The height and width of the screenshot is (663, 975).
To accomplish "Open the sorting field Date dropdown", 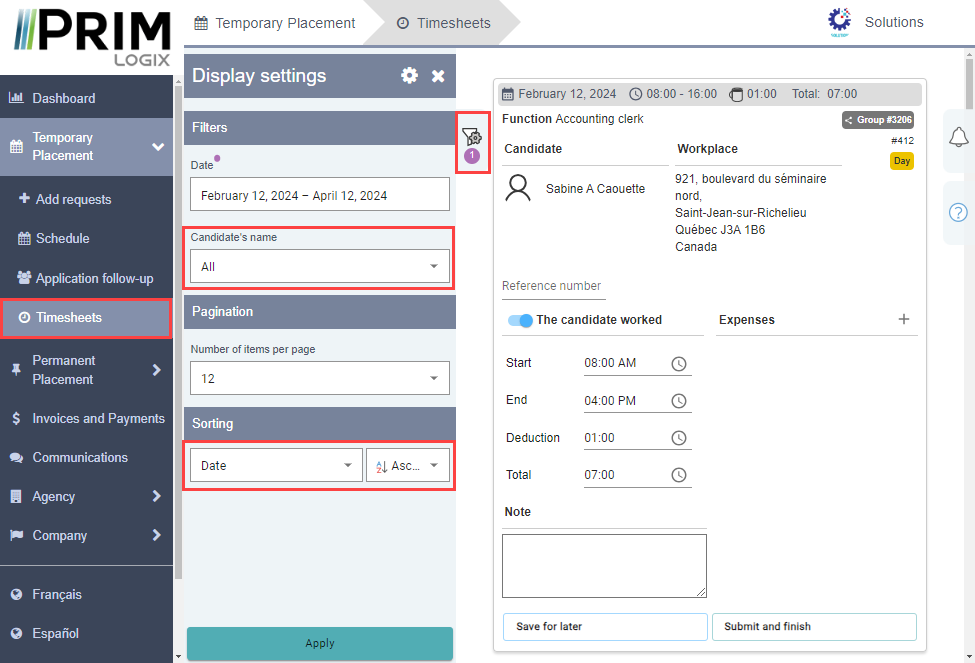I will [x=276, y=465].
